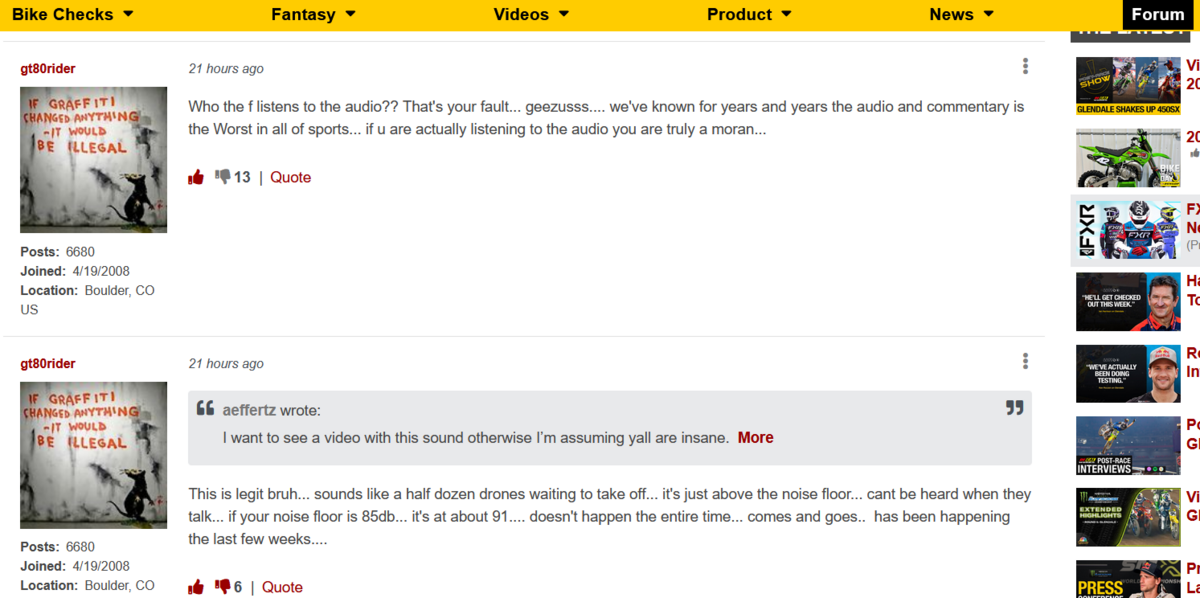Thumbs up the first gt80rider post

coord(196,177)
